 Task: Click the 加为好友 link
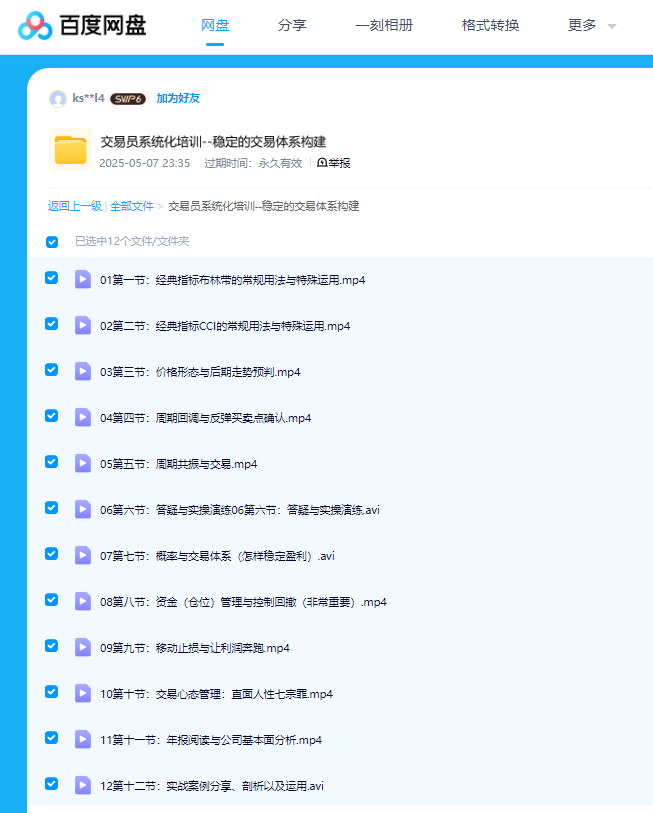pyautogui.click(x=178, y=98)
